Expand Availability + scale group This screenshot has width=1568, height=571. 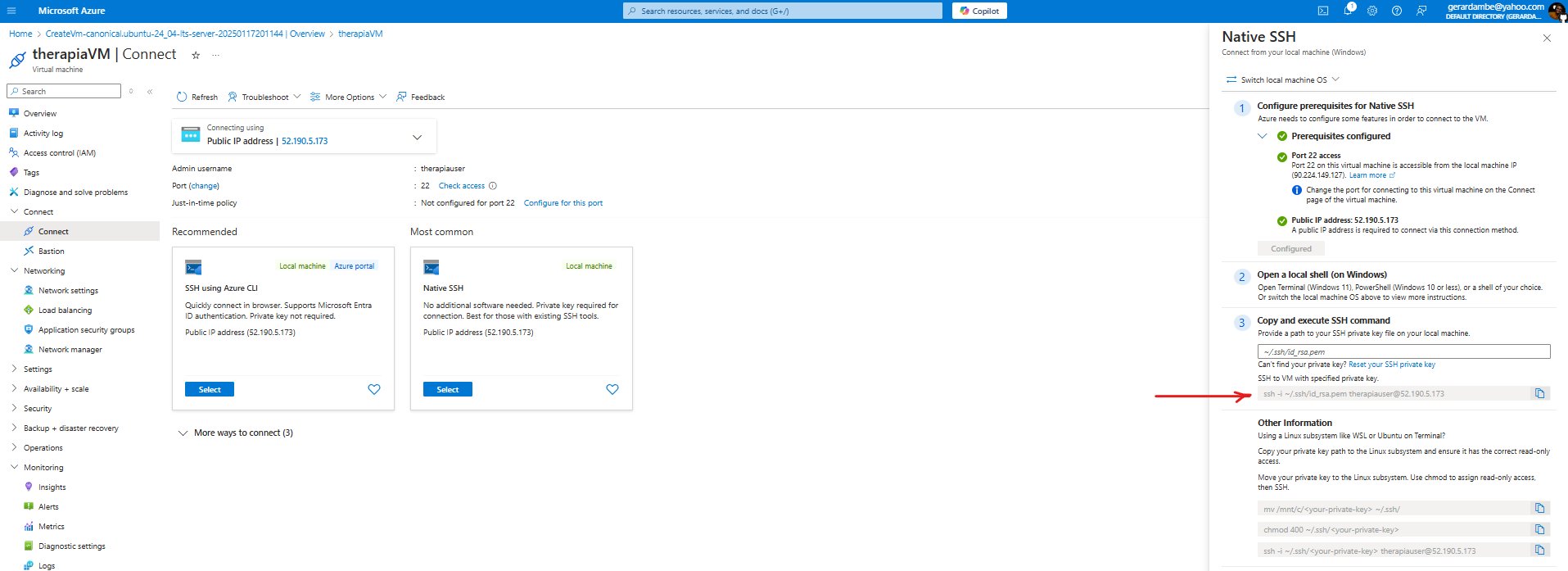pos(14,388)
